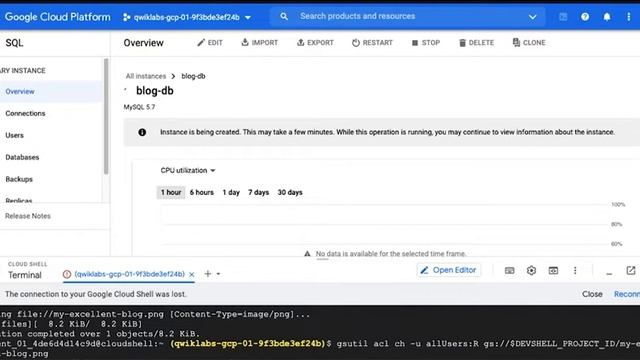Open the Help question mark icon
Viewport: 640px width, 360px height.
click(x=585, y=17)
